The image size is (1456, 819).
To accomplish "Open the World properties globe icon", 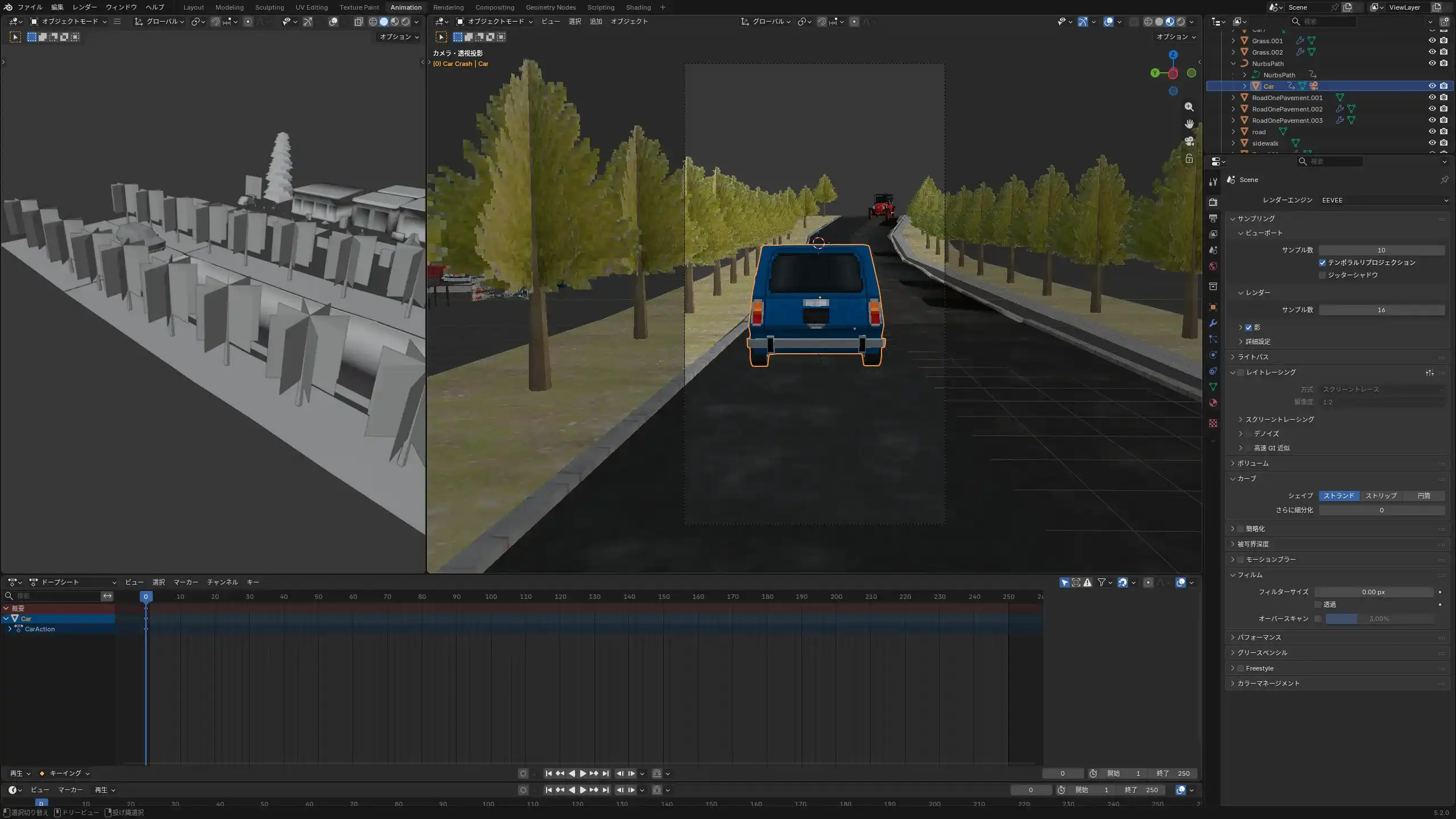I will coord(1213,266).
